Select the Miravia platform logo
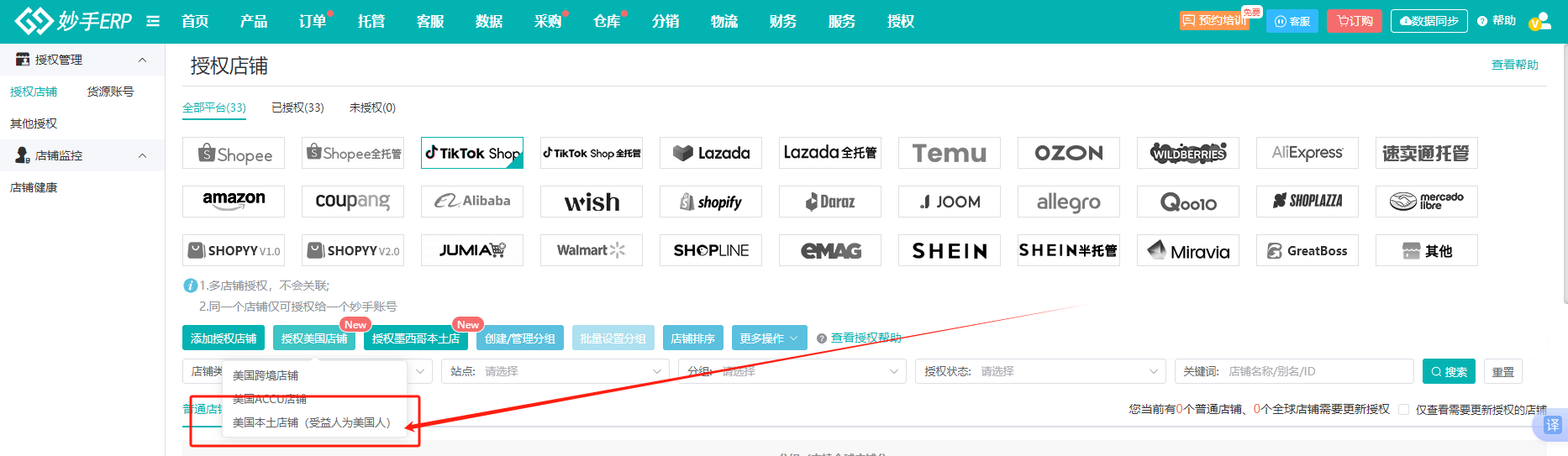 click(x=1188, y=250)
